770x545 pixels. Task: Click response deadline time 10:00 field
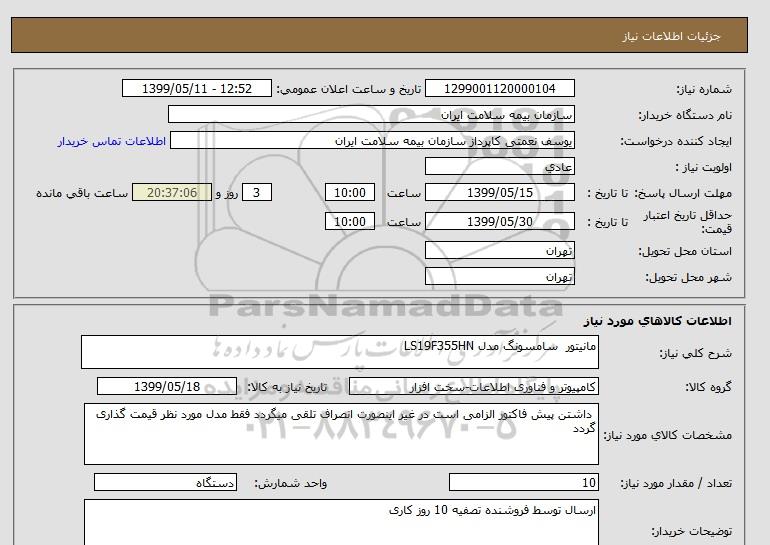350,192
